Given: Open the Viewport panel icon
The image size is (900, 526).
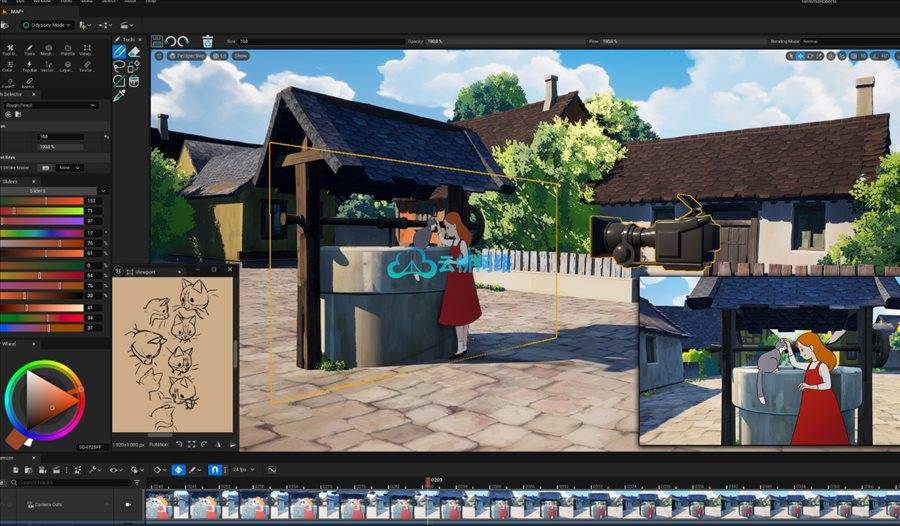Looking at the screenshot, I should (86, 50).
